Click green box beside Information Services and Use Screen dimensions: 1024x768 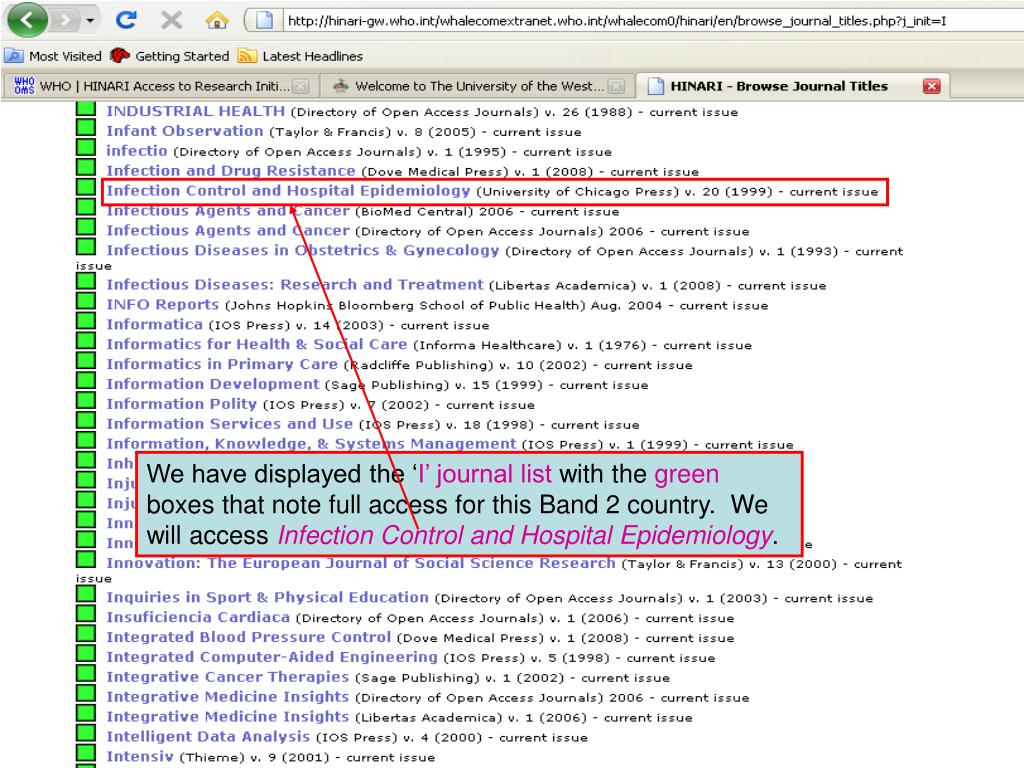86,420
